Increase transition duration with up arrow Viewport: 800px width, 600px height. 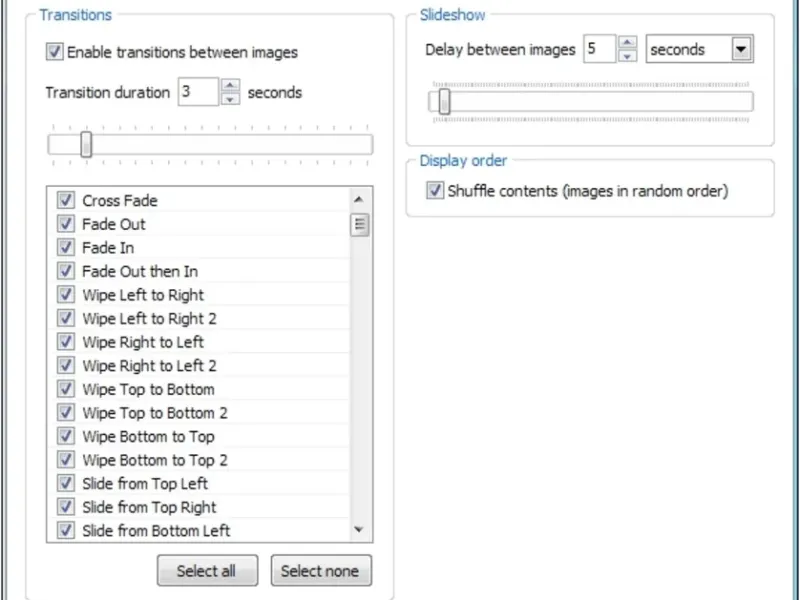pyautogui.click(x=231, y=86)
